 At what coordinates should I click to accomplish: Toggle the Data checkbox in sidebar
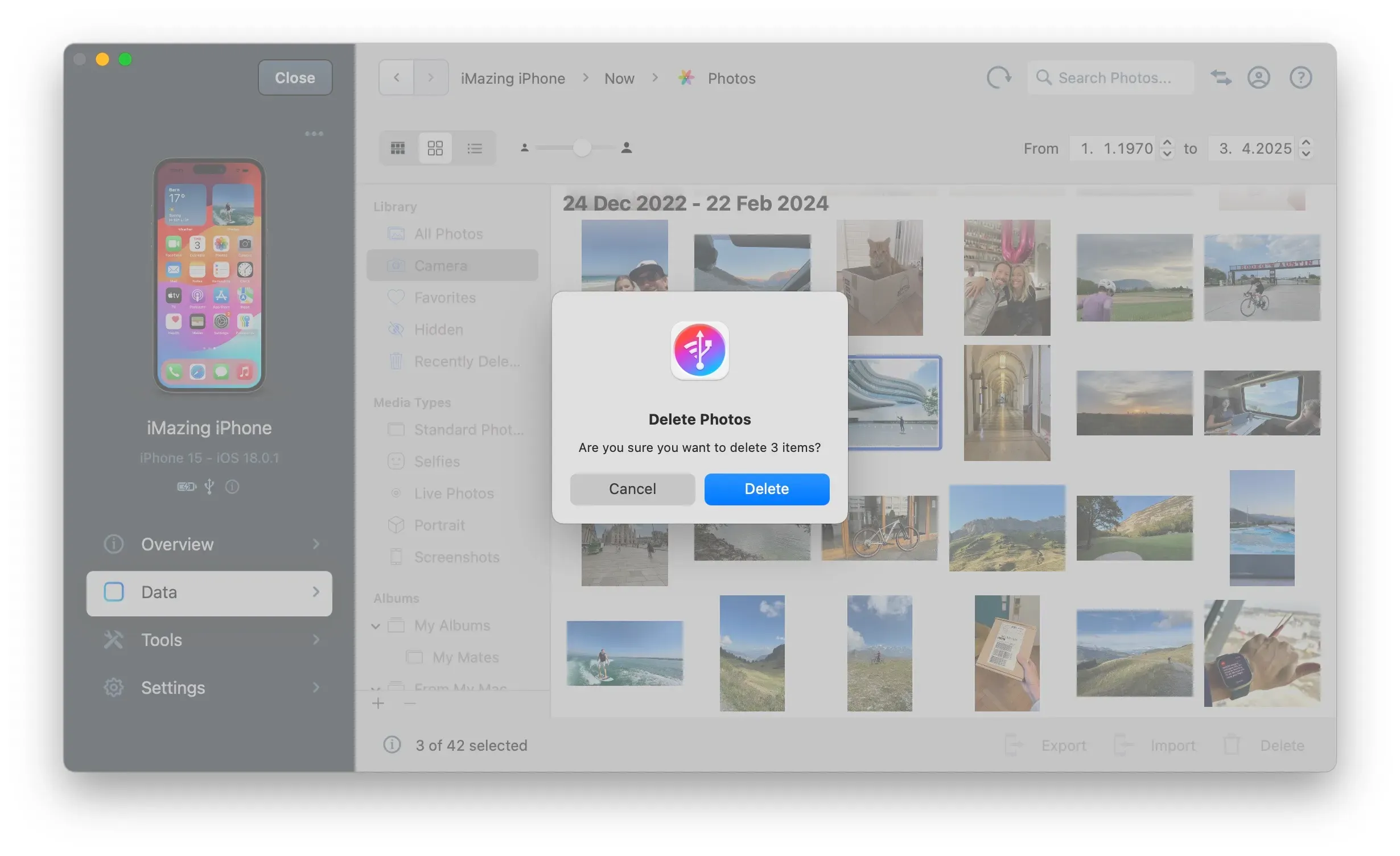tap(114, 592)
